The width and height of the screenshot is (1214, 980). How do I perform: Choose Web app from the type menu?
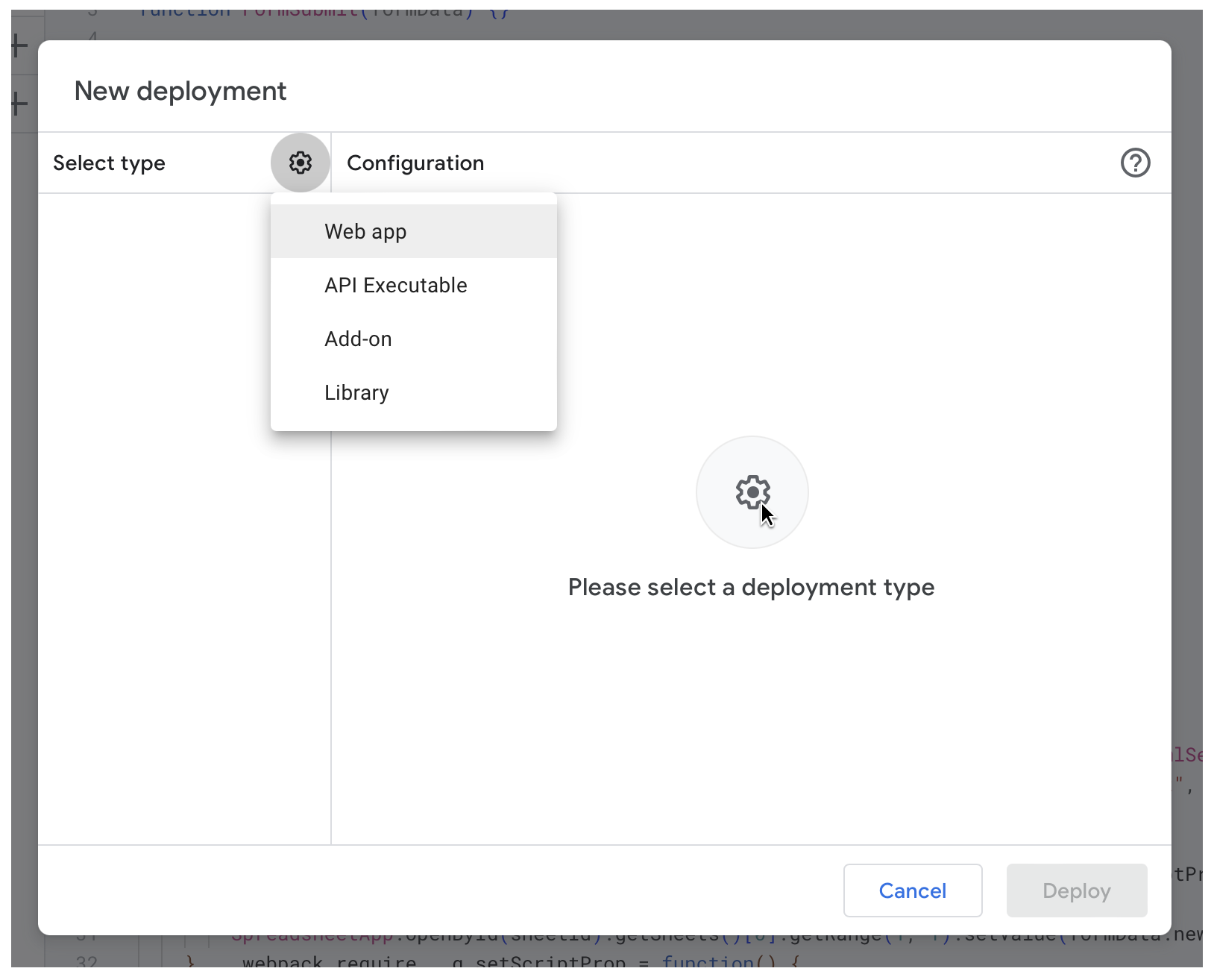click(414, 231)
